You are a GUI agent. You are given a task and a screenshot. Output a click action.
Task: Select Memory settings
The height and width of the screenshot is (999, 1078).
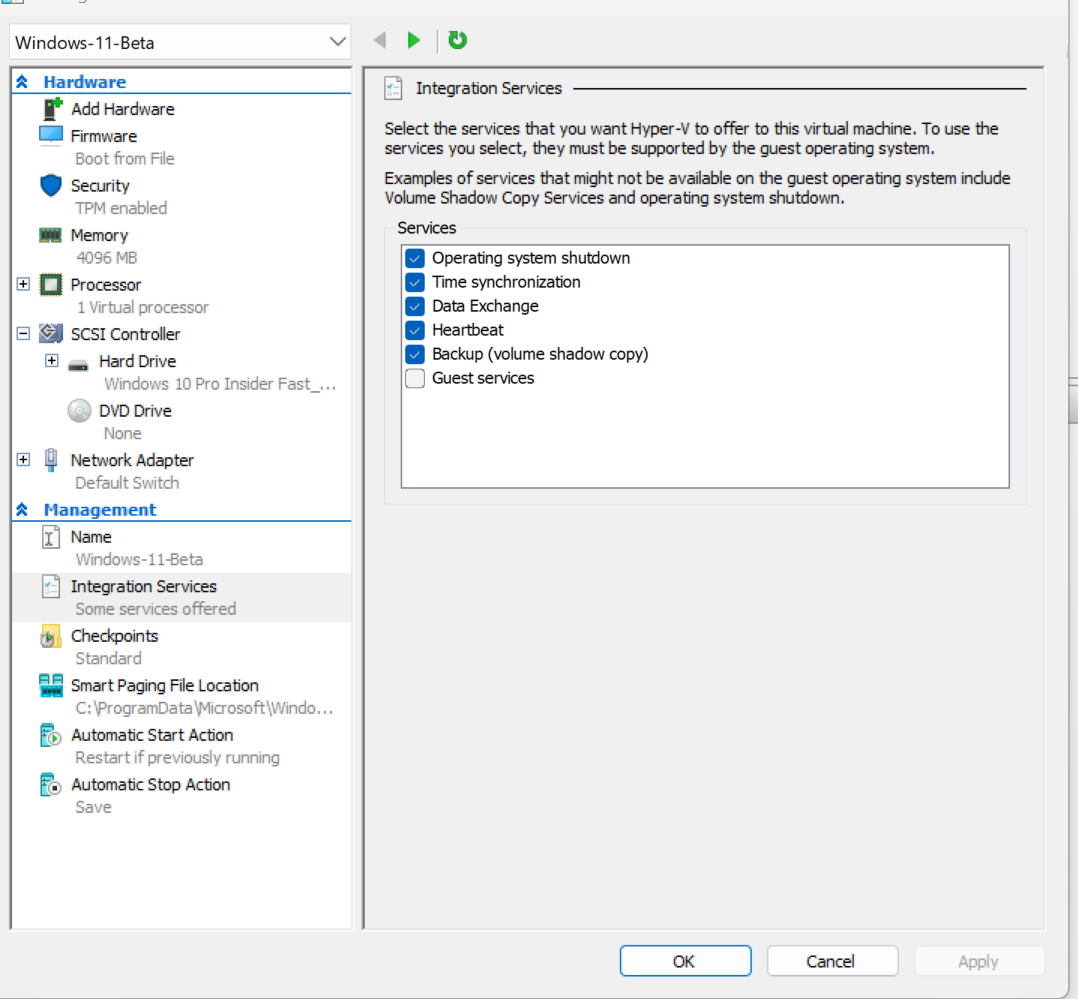(99, 235)
